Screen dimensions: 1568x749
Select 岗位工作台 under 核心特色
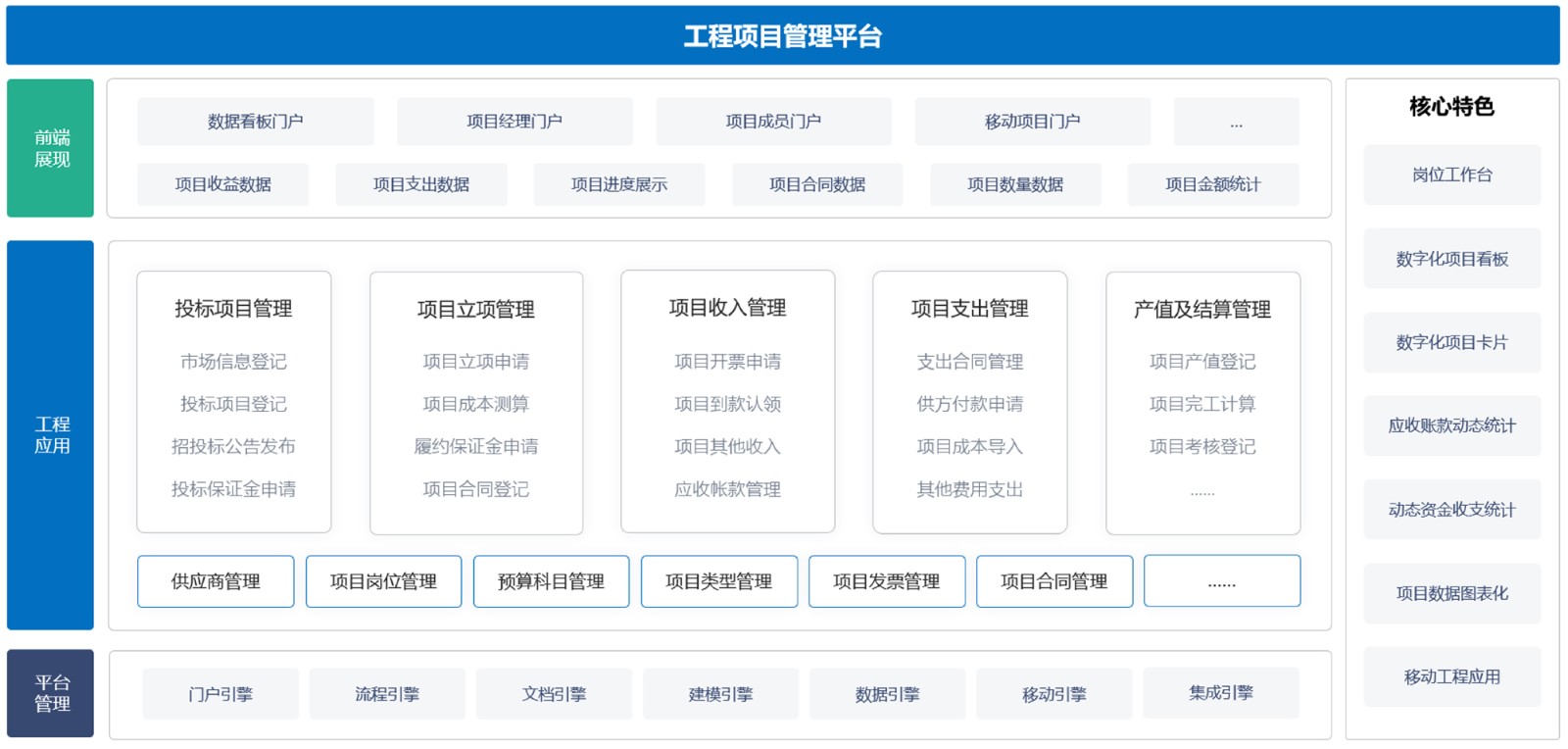pyautogui.click(x=1451, y=175)
